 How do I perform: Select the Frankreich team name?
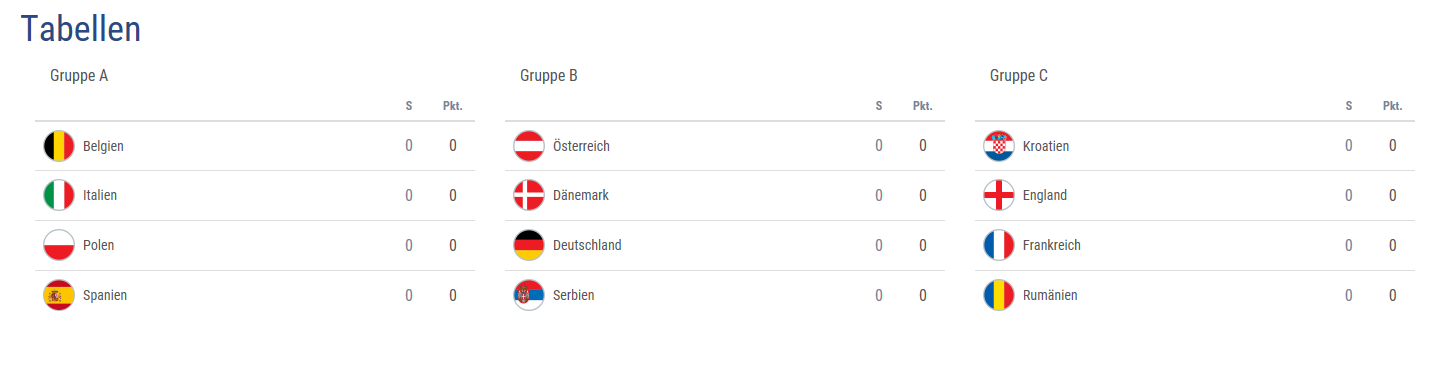tap(1052, 246)
